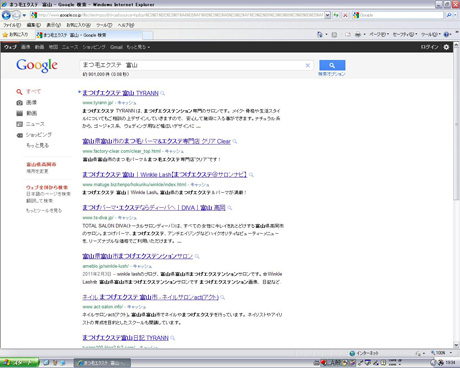
Task: Open the ツール dropdown in command bar
Action: pyautogui.click(x=431, y=34)
